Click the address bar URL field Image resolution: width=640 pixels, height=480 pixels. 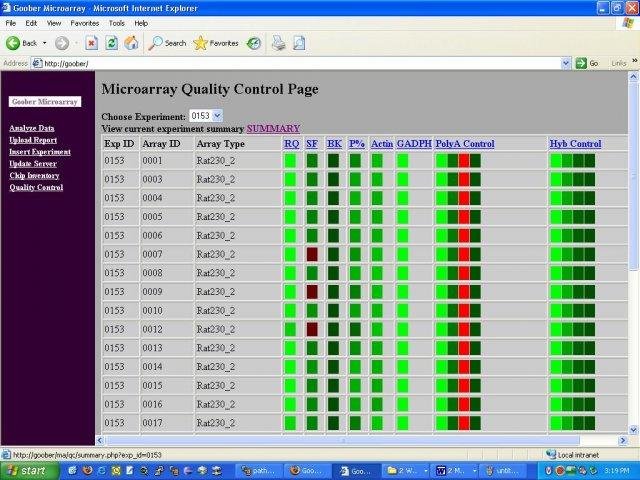tap(300, 63)
